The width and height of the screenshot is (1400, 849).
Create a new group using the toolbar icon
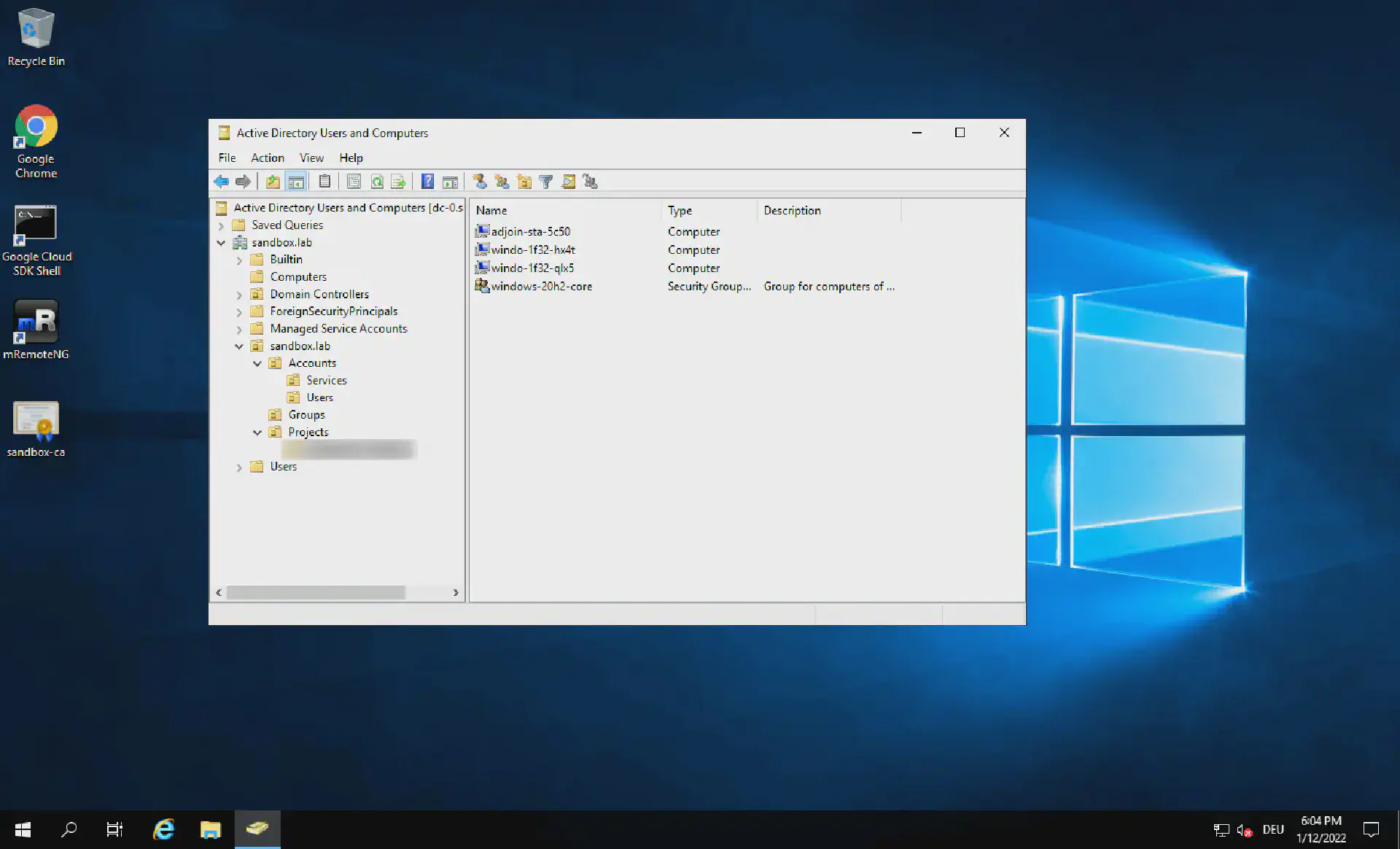(x=501, y=181)
